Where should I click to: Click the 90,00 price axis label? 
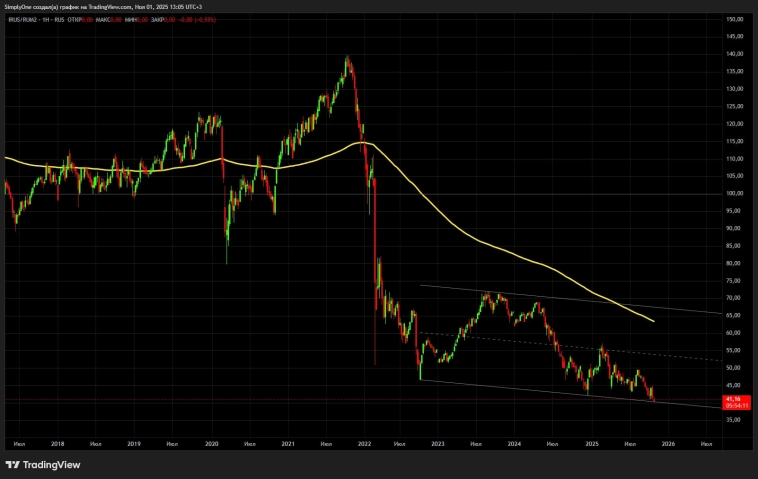pyautogui.click(x=734, y=228)
